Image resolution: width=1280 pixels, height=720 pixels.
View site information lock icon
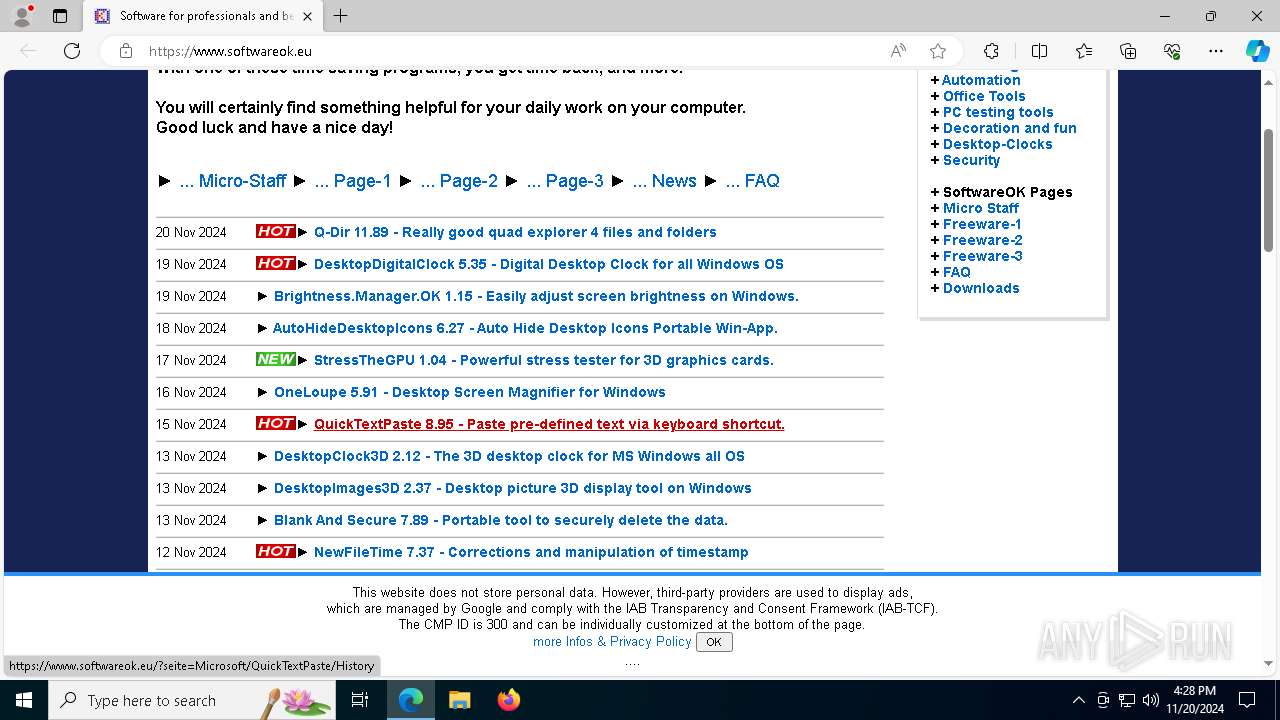coord(126,51)
